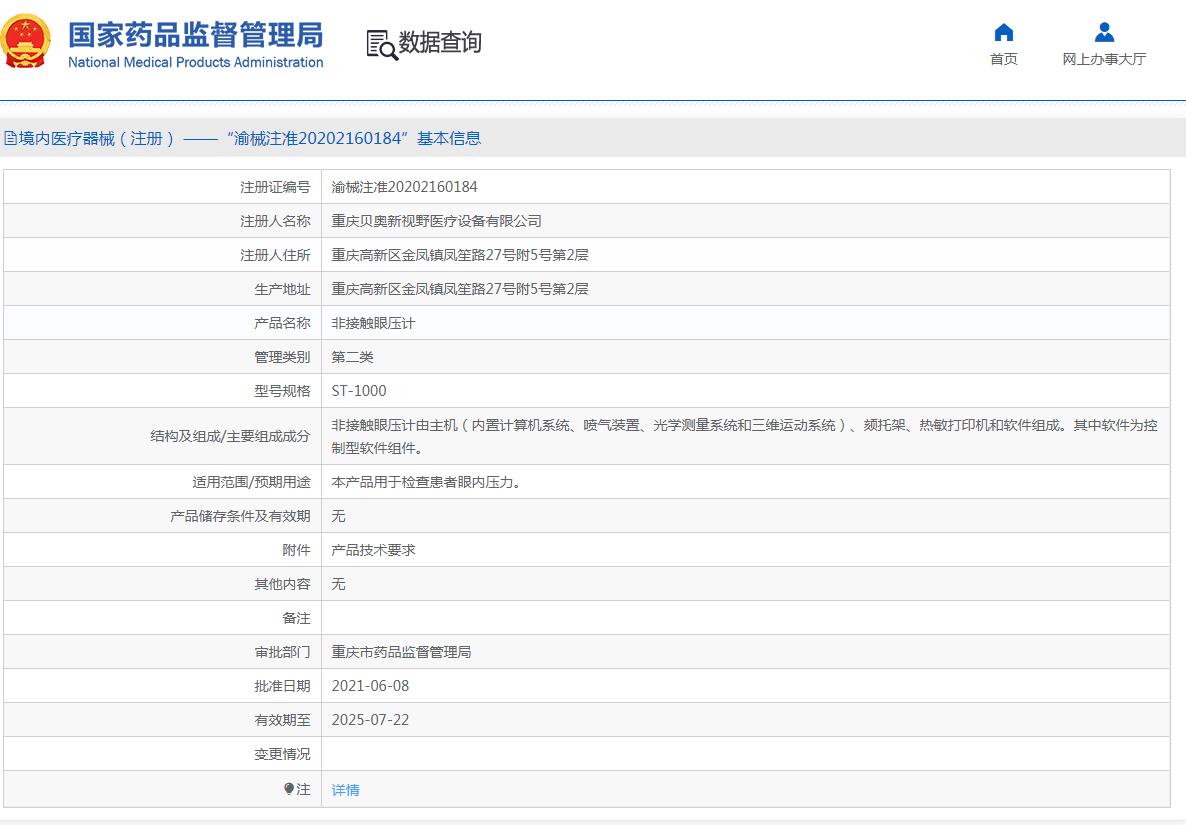The height and width of the screenshot is (825, 1186).
Task: Select product name 非接触眼压计
Action: pos(374,323)
